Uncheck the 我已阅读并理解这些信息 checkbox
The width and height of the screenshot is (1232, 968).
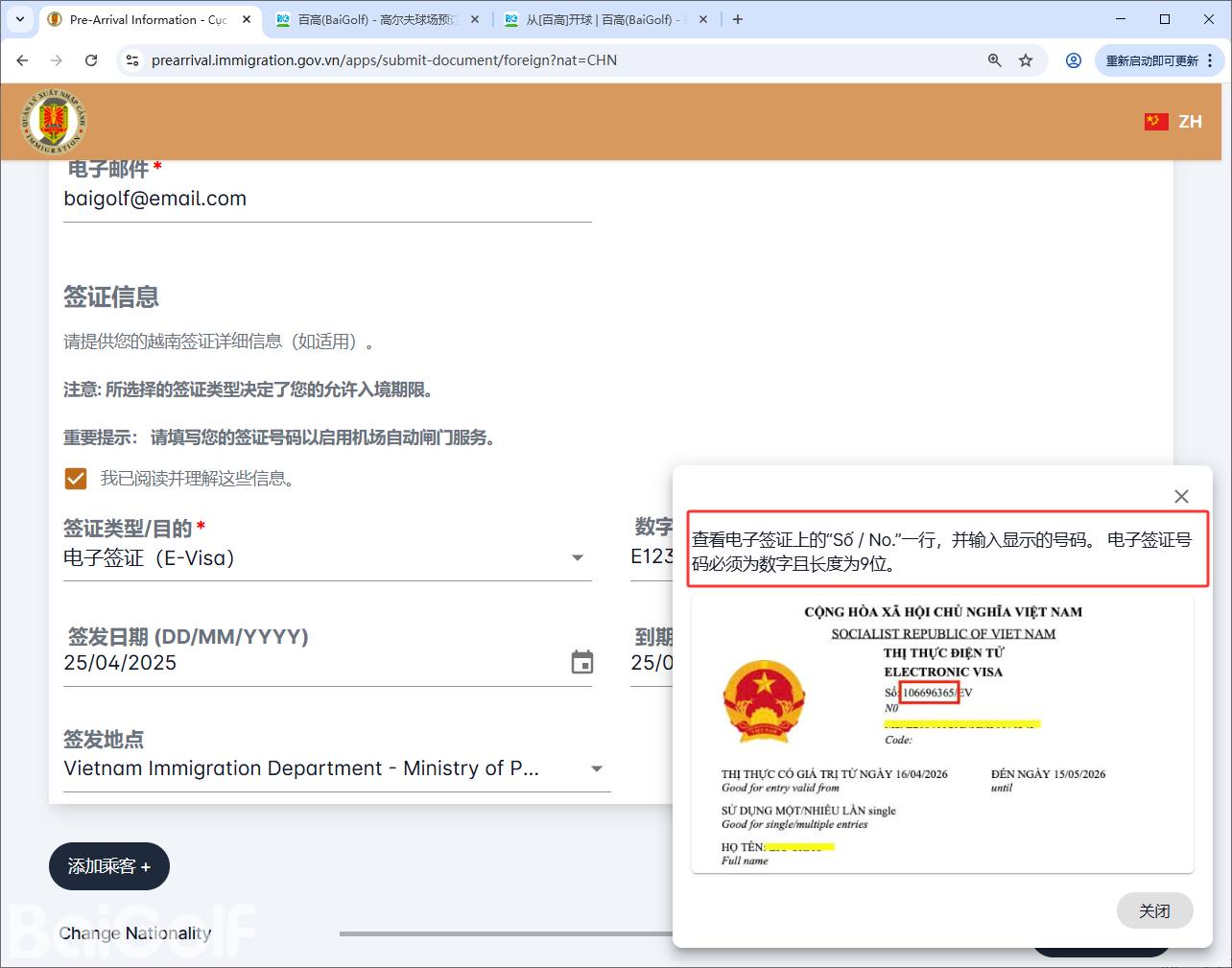(x=76, y=478)
